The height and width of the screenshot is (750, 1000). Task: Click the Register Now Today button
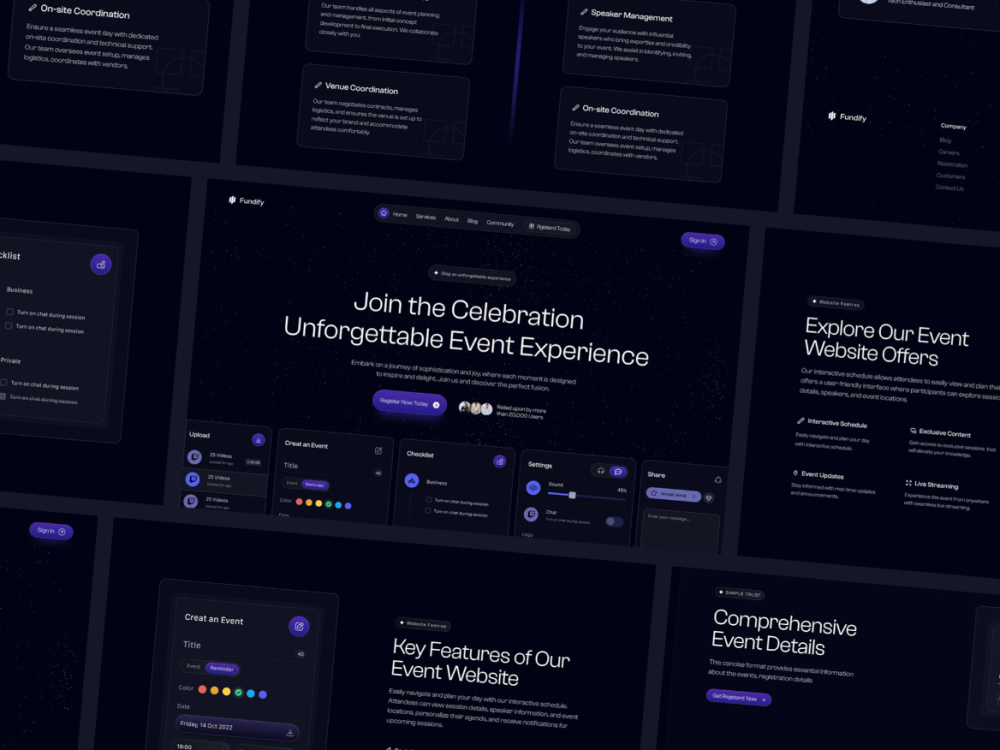409,402
